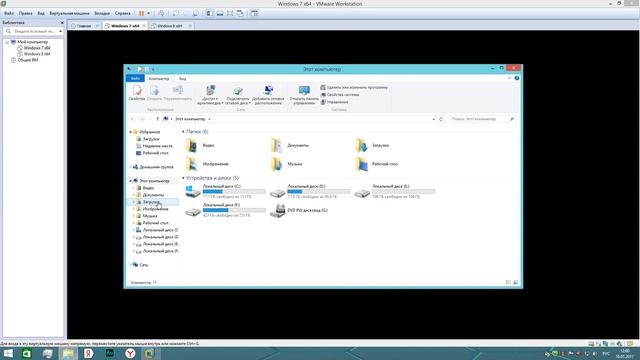The height and width of the screenshot is (360, 640).
Task: Close the Windows 7 x64 tab
Action: [x=144, y=26]
